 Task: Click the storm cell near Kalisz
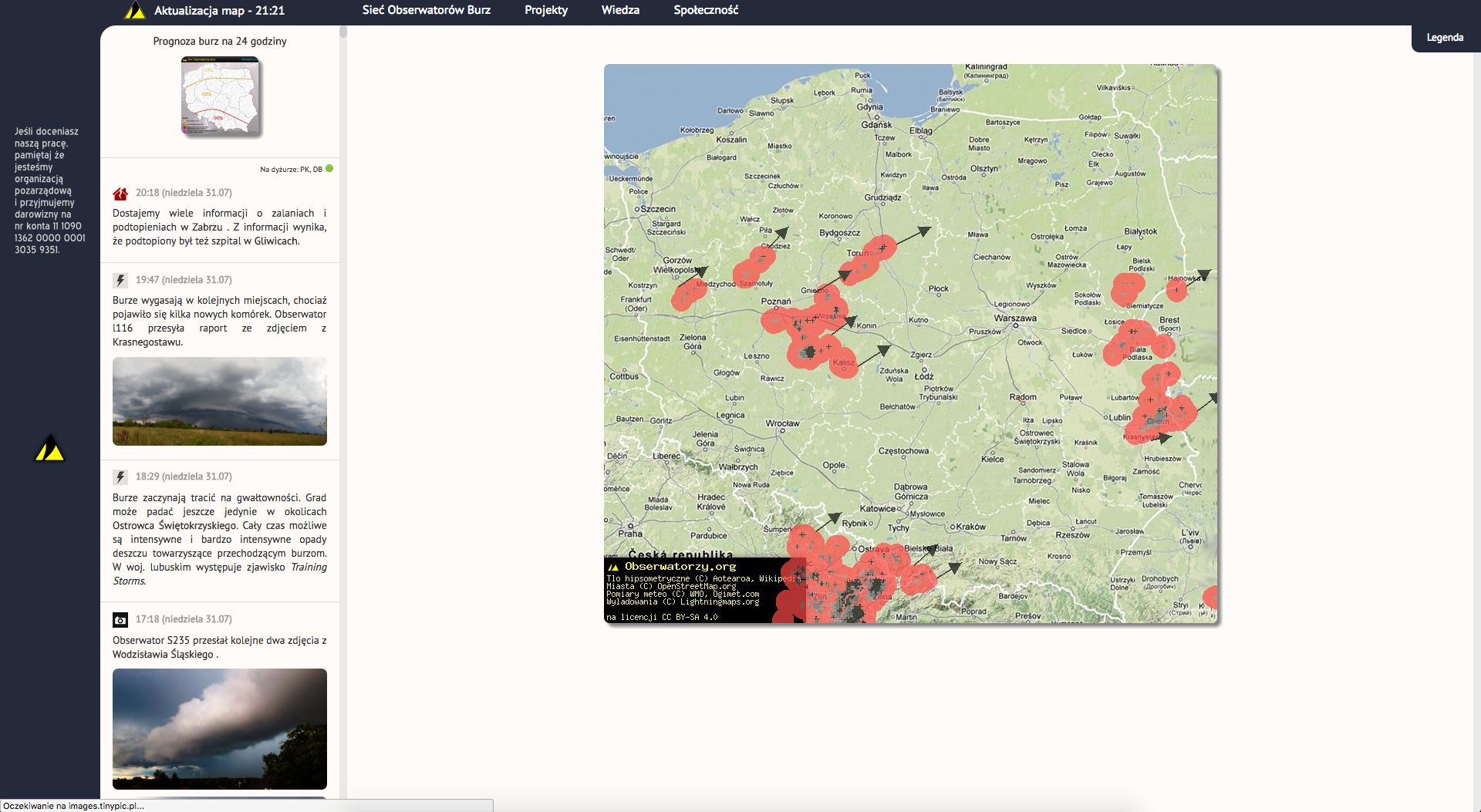pos(843,363)
